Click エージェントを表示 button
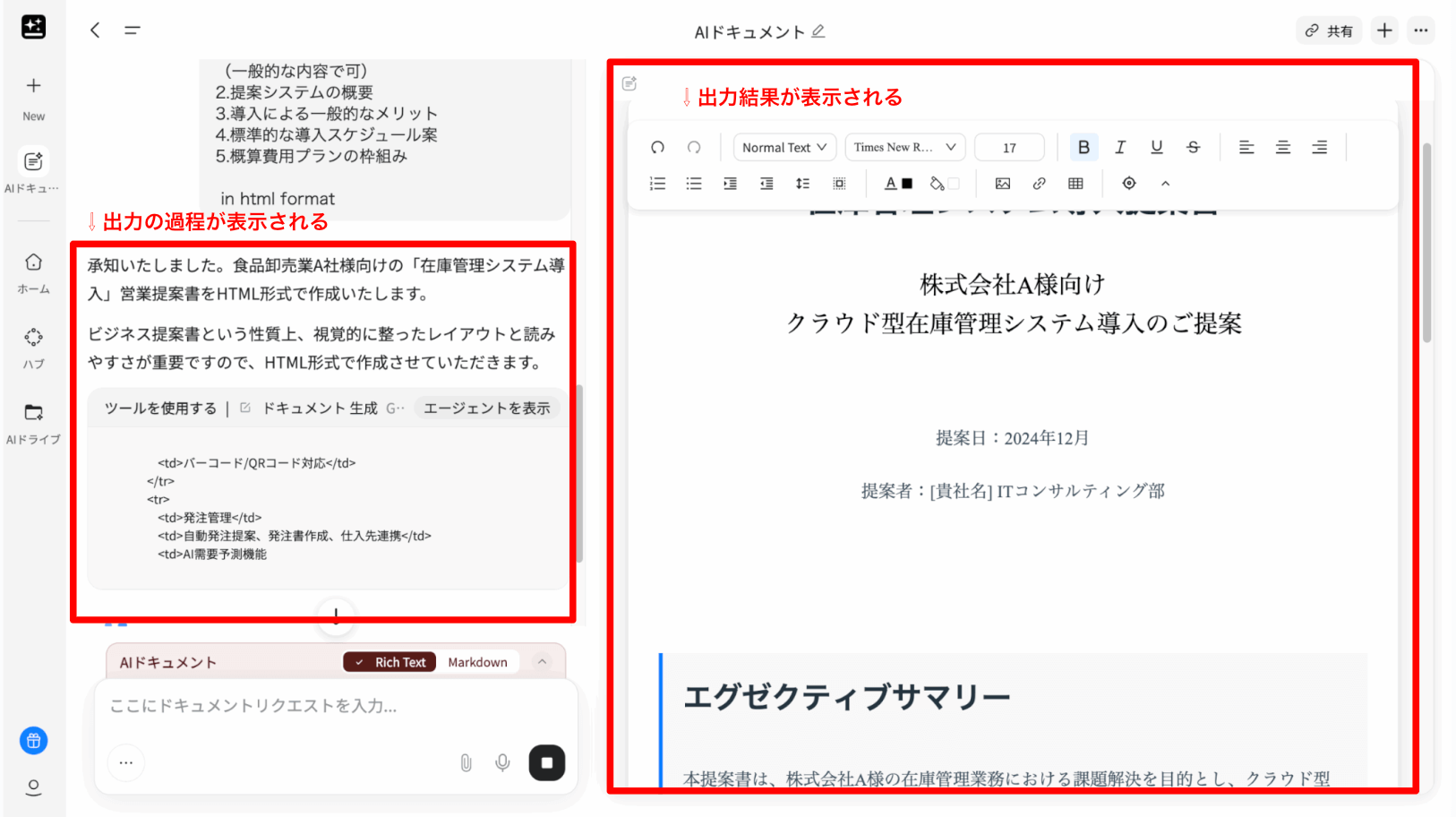This screenshot has height=817, width=1456. click(x=486, y=408)
